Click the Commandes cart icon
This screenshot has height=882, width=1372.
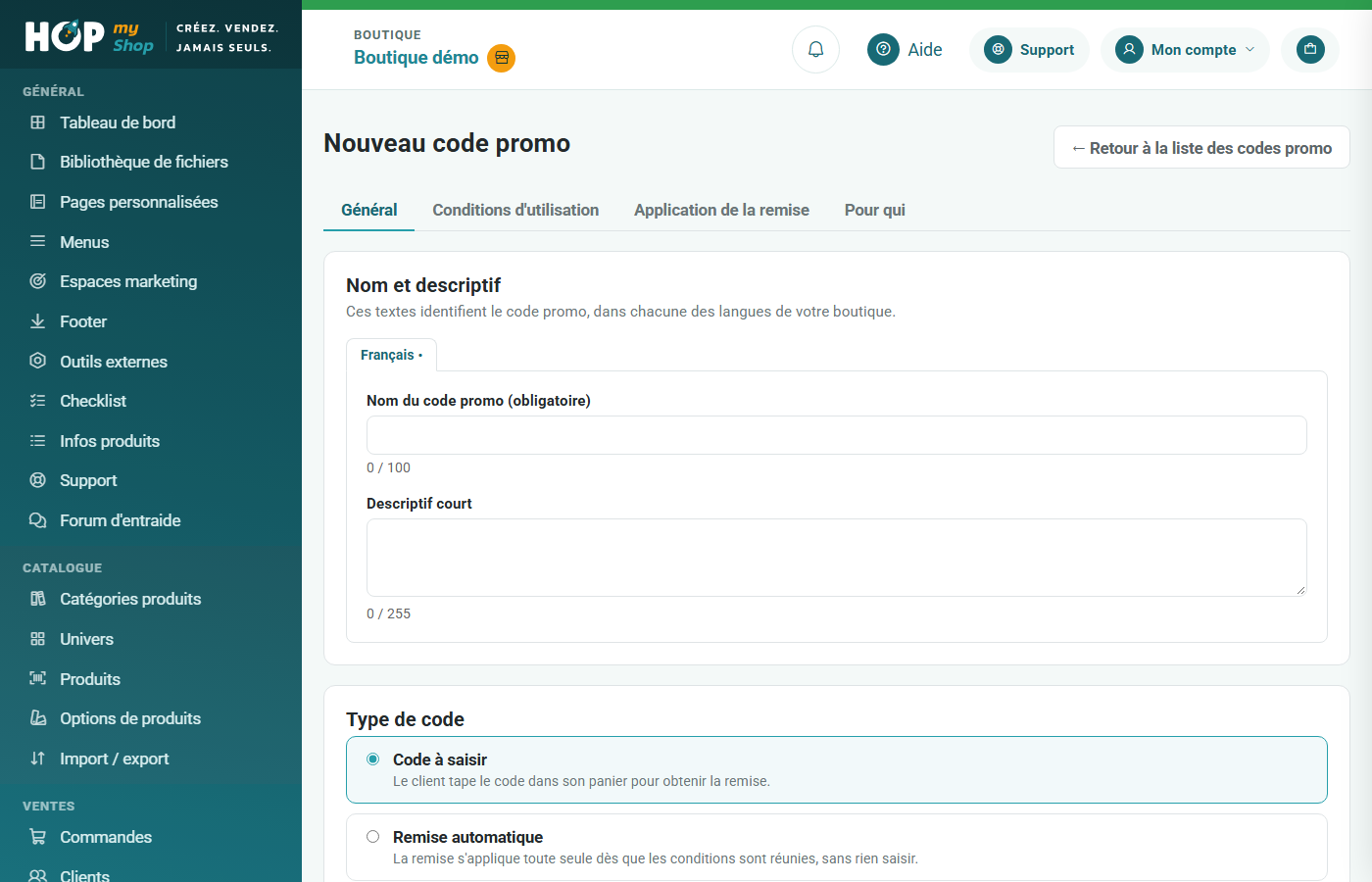tap(38, 837)
